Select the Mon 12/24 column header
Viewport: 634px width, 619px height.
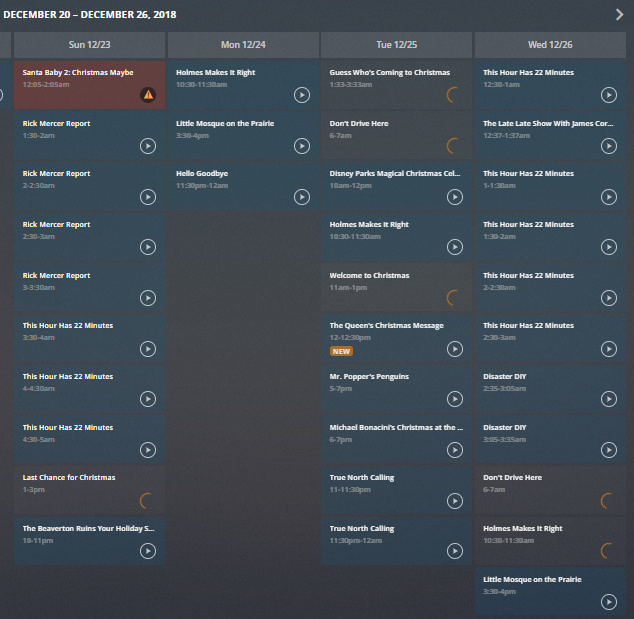[x=243, y=45]
